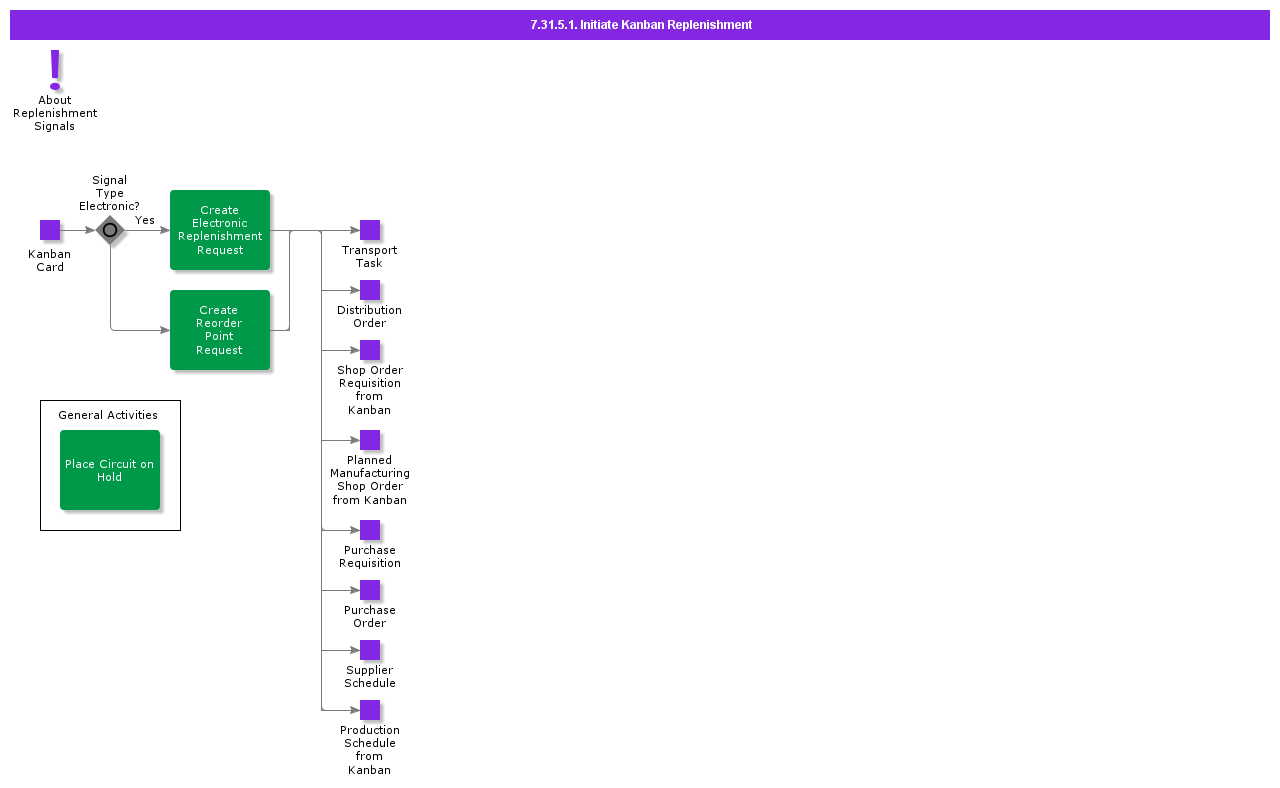Click the 'Supplier Schedule' label text

coord(370,677)
